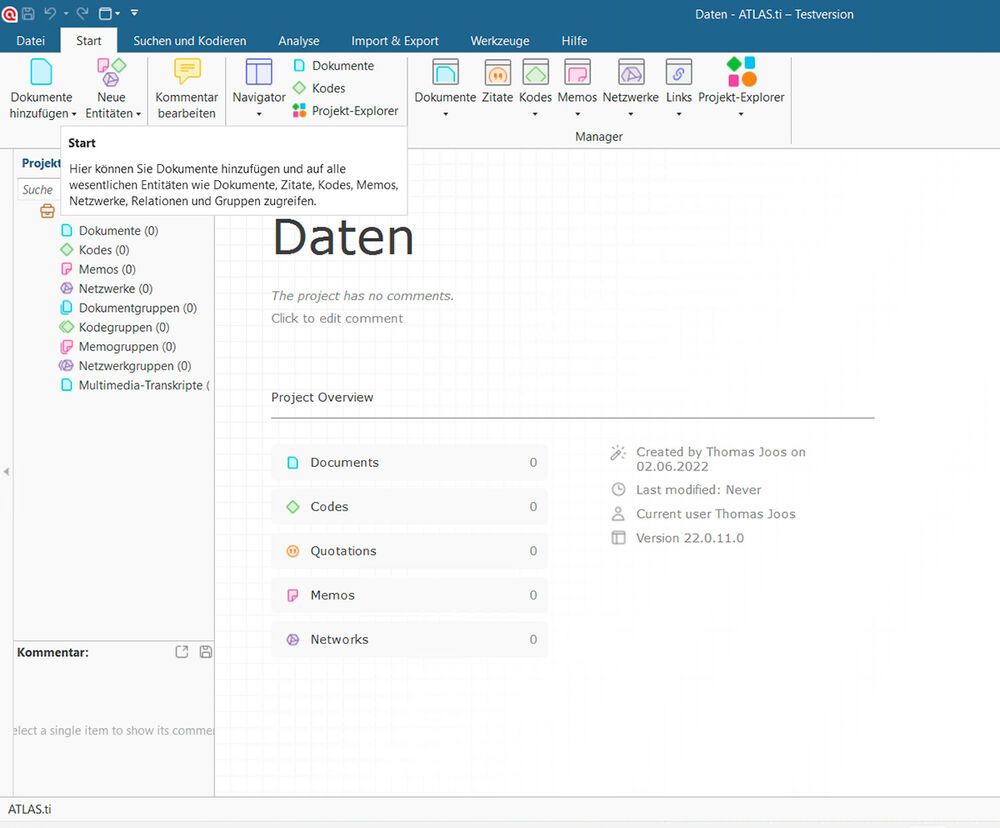Click the Suche search field
Image resolution: width=1000 pixels, height=828 pixels.
(37, 190)
